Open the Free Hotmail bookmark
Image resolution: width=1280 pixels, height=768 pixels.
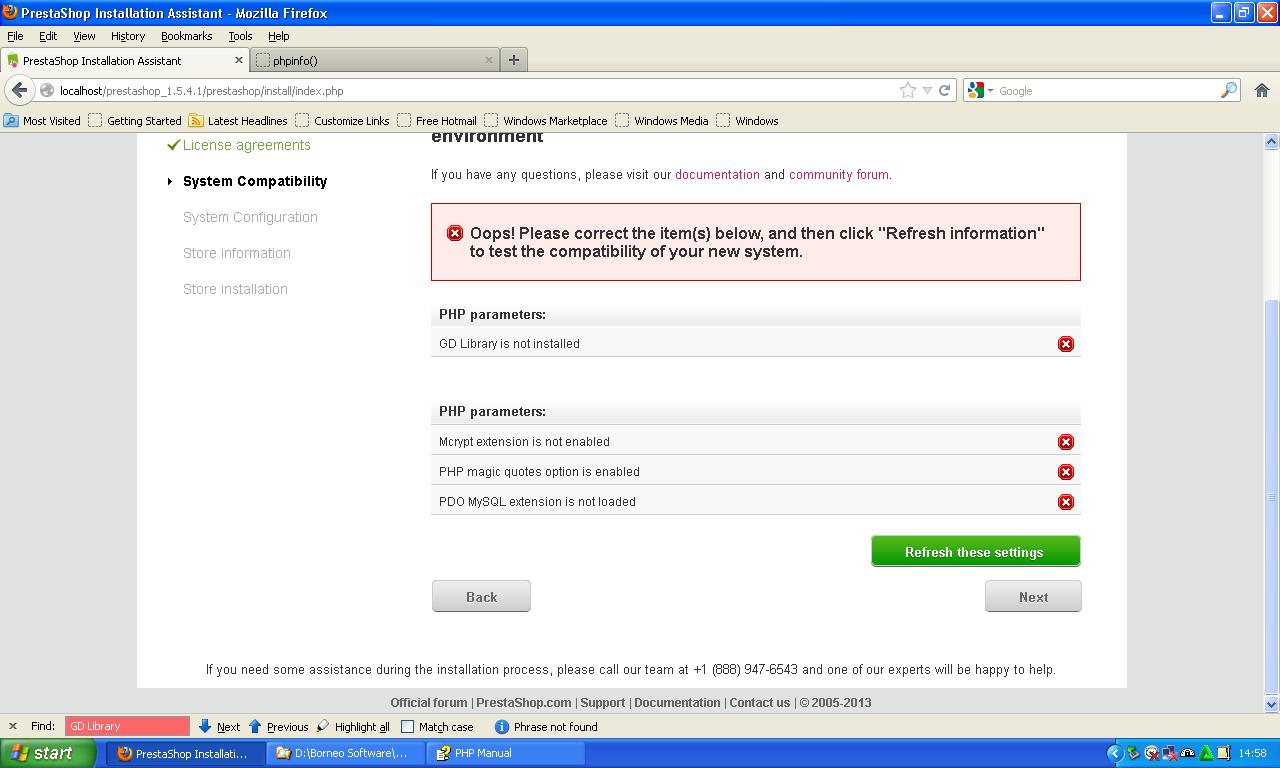437,121
